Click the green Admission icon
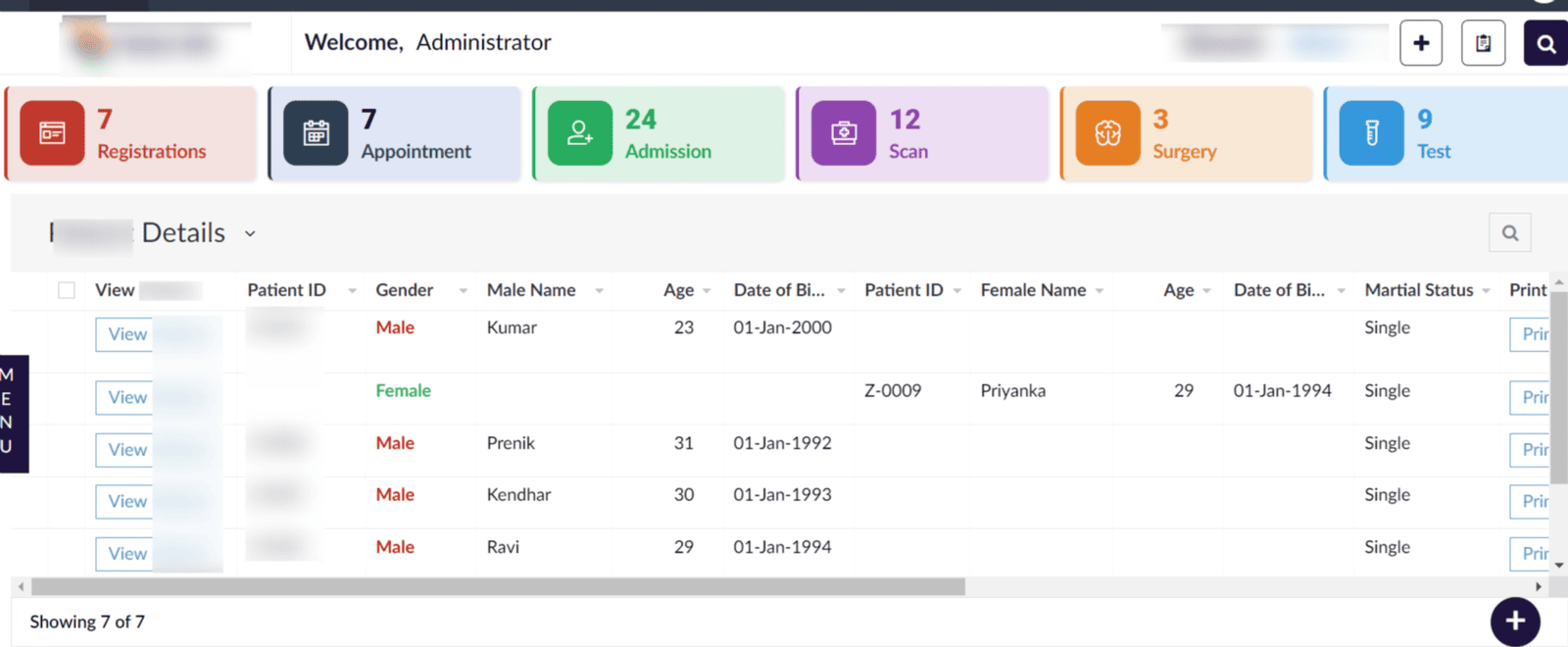This screenshot has height=647, width=1568. point(579,133)
